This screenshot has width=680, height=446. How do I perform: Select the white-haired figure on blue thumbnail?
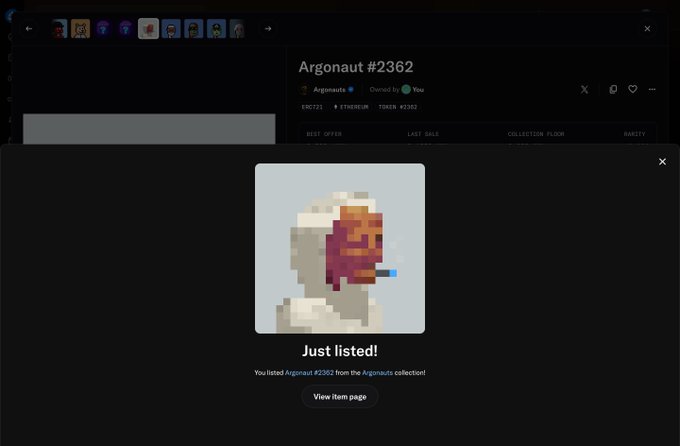(x=171, y=29)
